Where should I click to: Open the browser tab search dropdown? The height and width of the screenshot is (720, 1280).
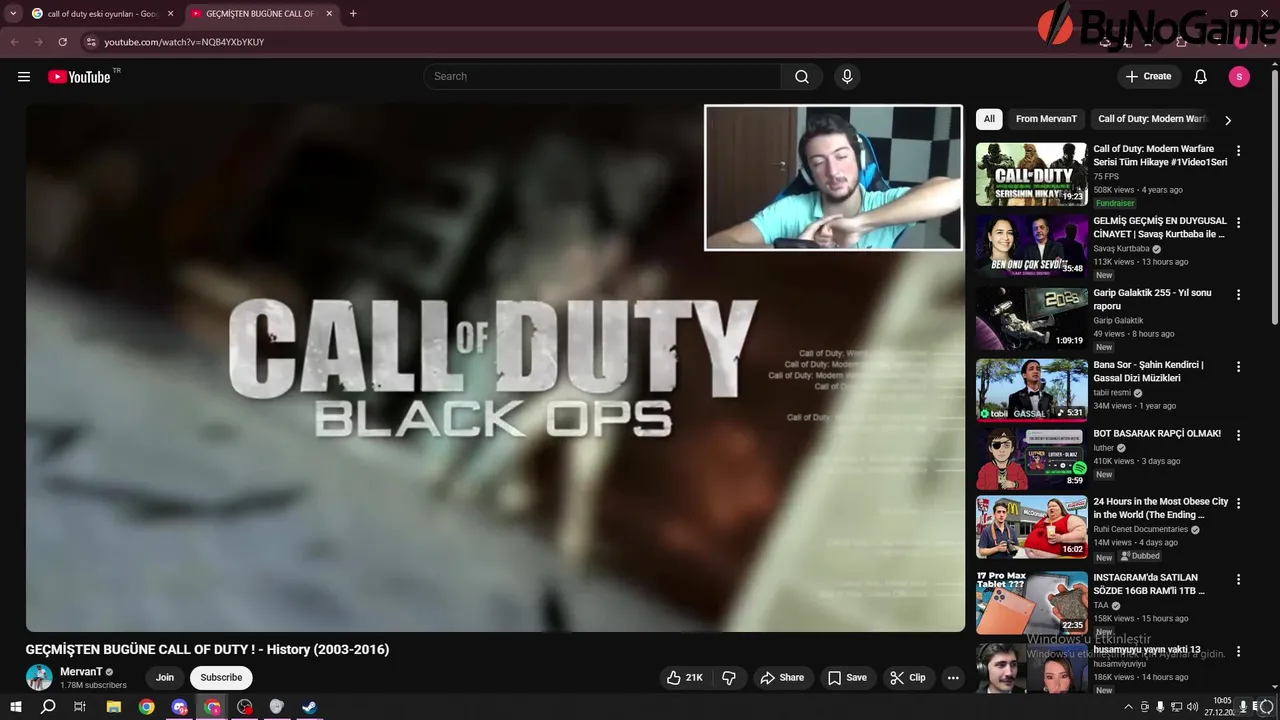(13, 14)
